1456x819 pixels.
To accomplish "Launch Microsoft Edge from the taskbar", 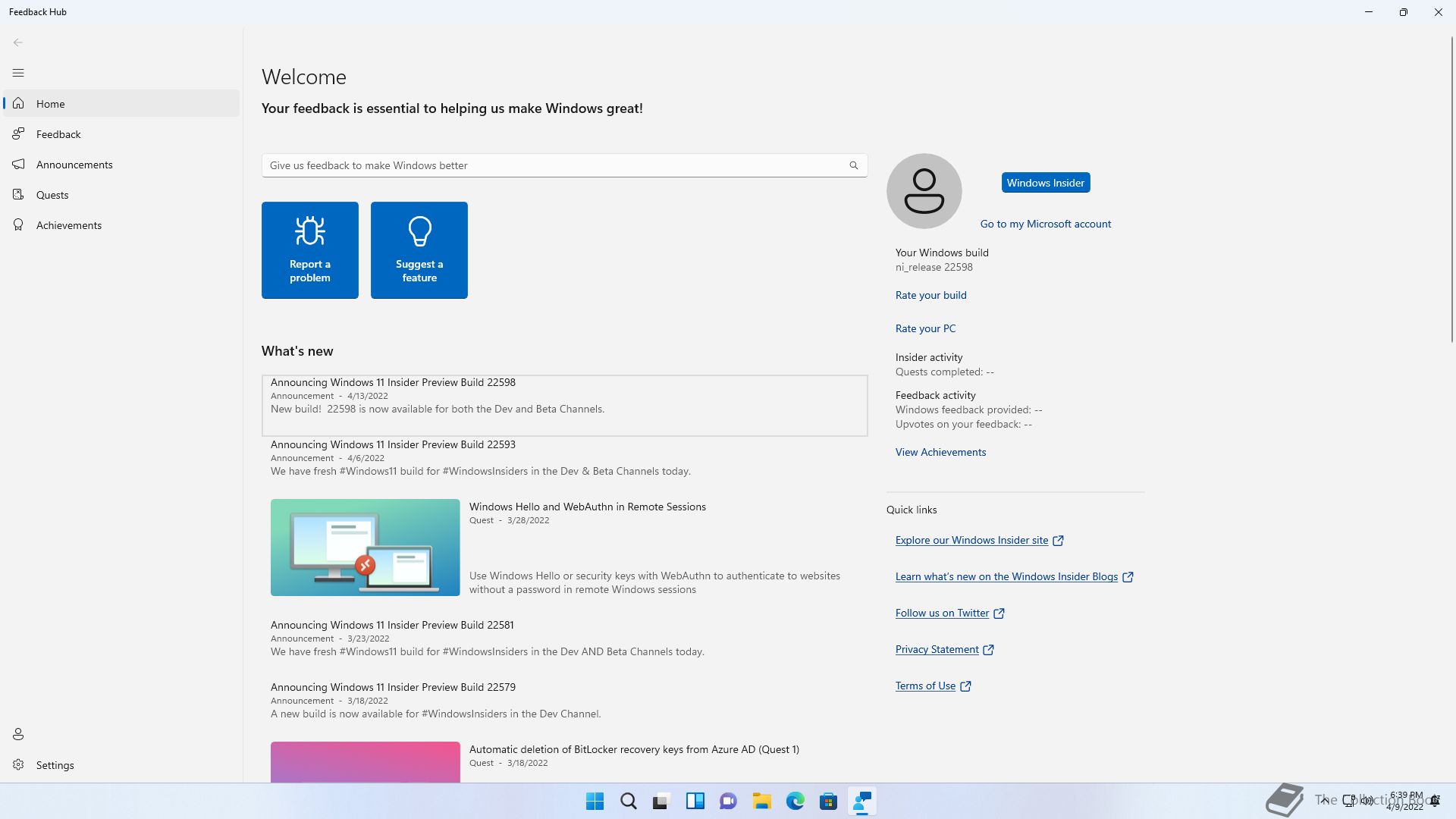I will (795, 801).
